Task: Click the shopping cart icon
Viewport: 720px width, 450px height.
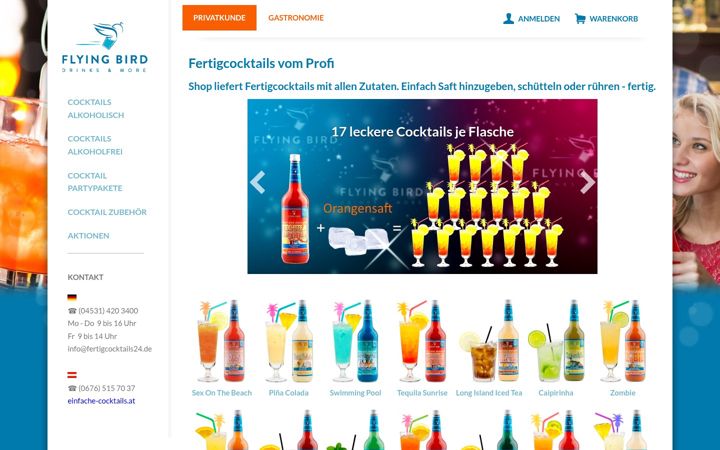Action: (580, 18)
